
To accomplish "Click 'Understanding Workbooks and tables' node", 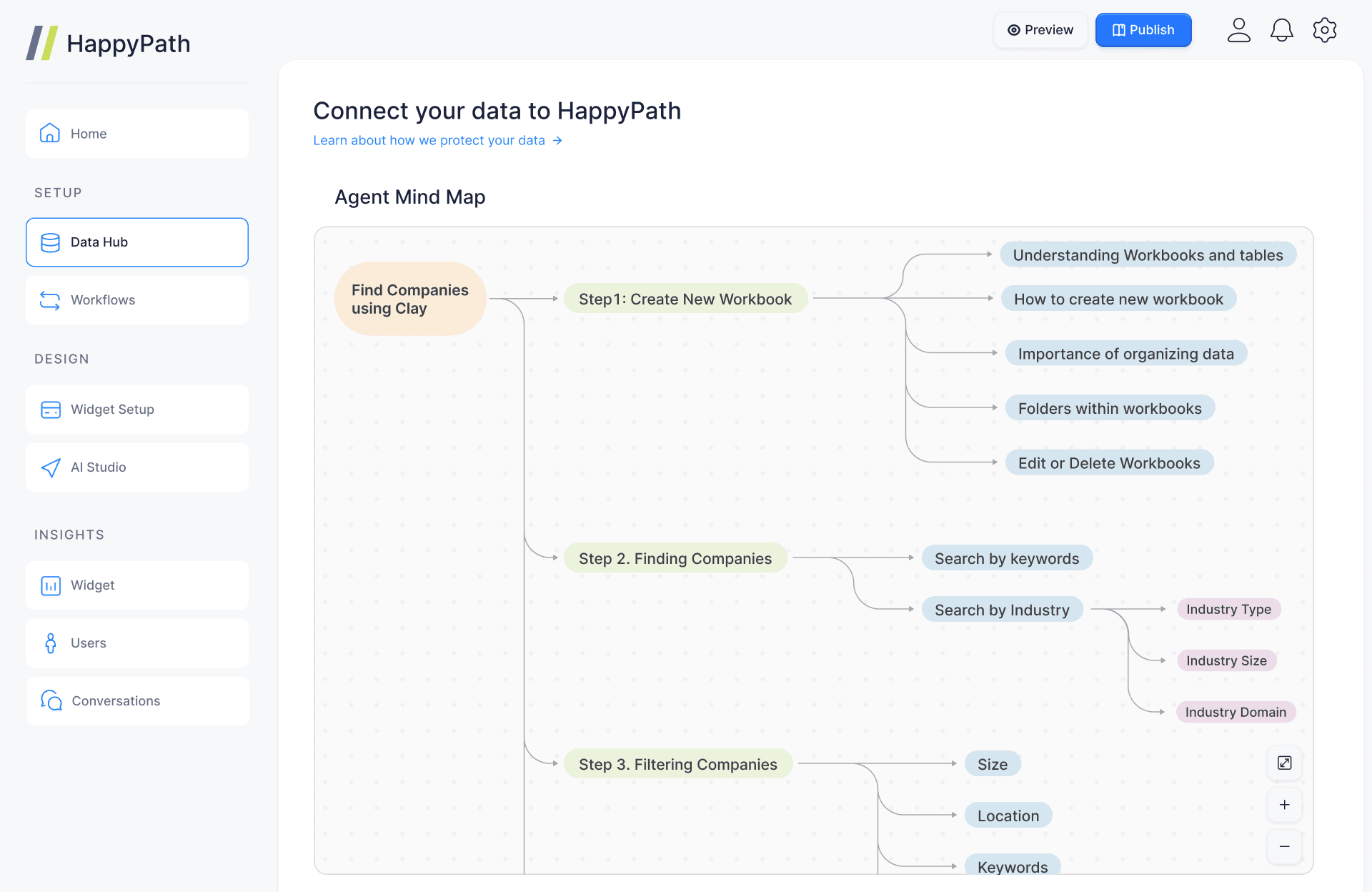I will [x=1148, y=255].
